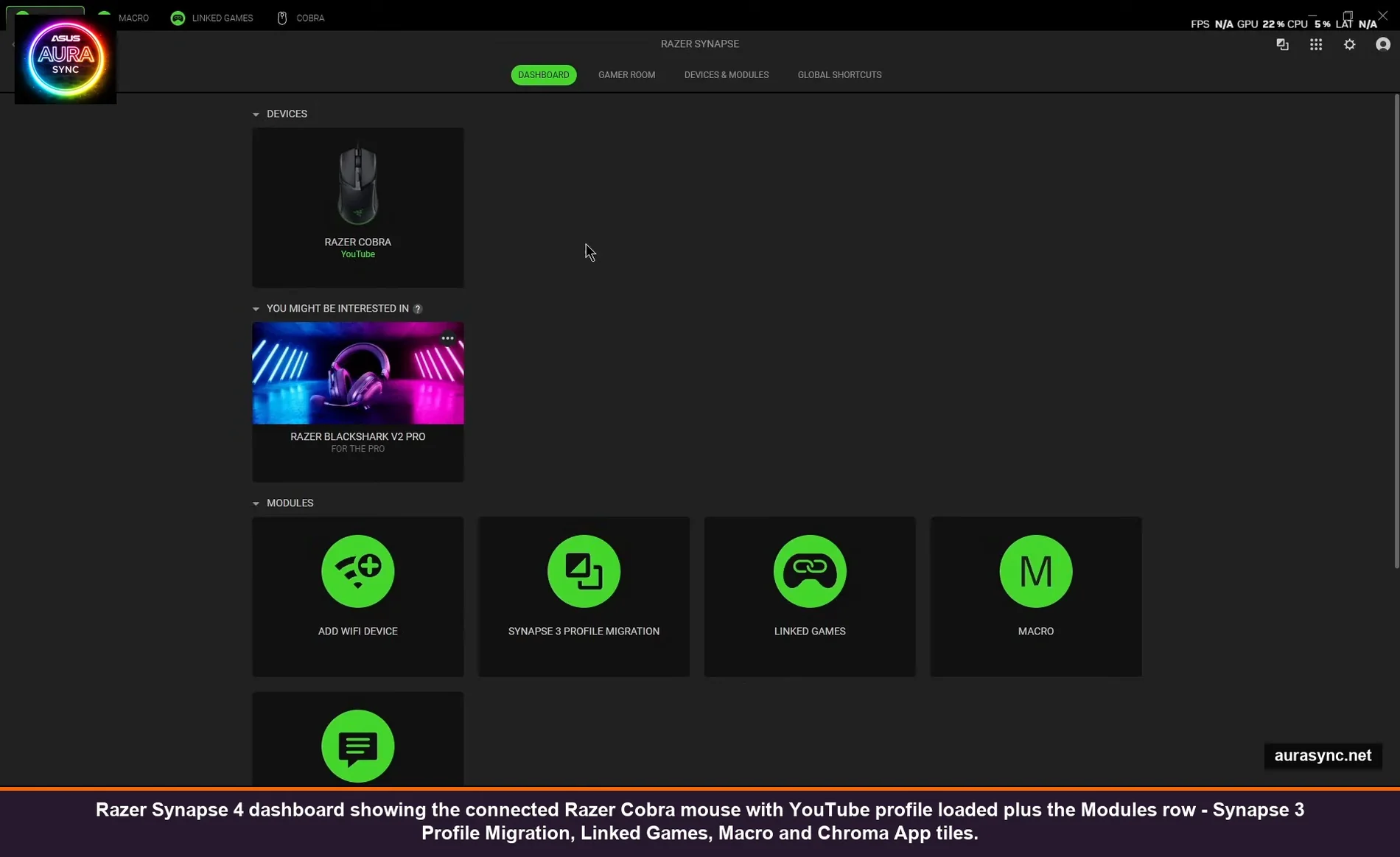Open GLOBAL SHORTCUTS page

[839, 74]
